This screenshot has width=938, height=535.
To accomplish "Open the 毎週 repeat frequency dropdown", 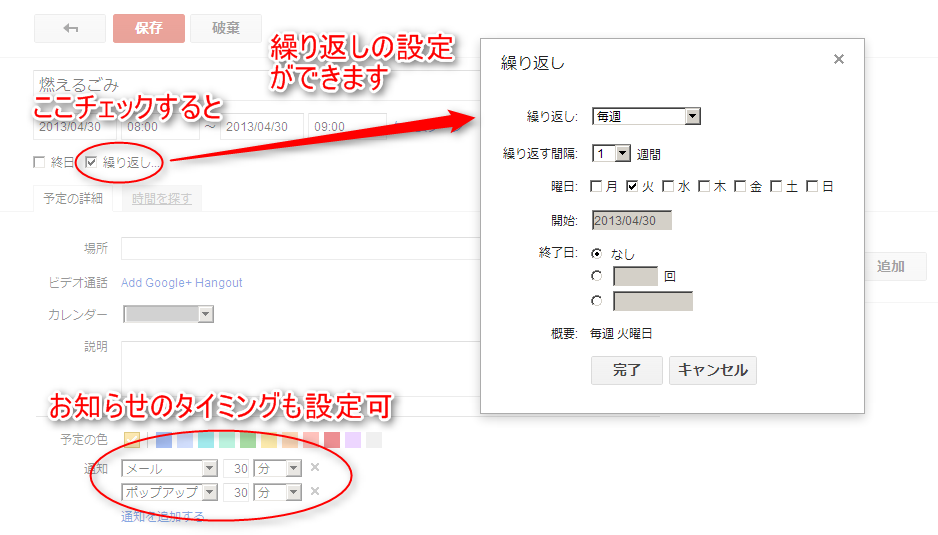I will [x=646, y=117].
